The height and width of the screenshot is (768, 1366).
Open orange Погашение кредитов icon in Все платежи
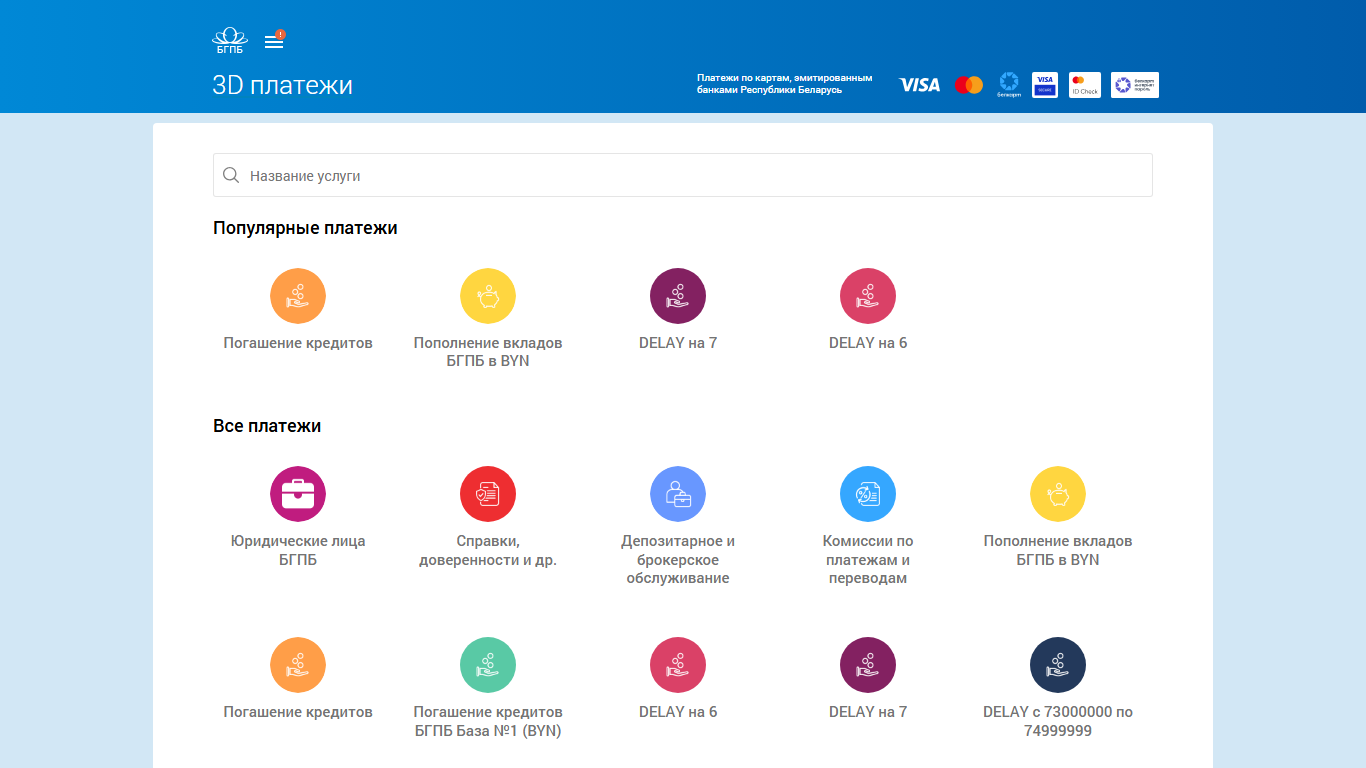tap(298, 665)
